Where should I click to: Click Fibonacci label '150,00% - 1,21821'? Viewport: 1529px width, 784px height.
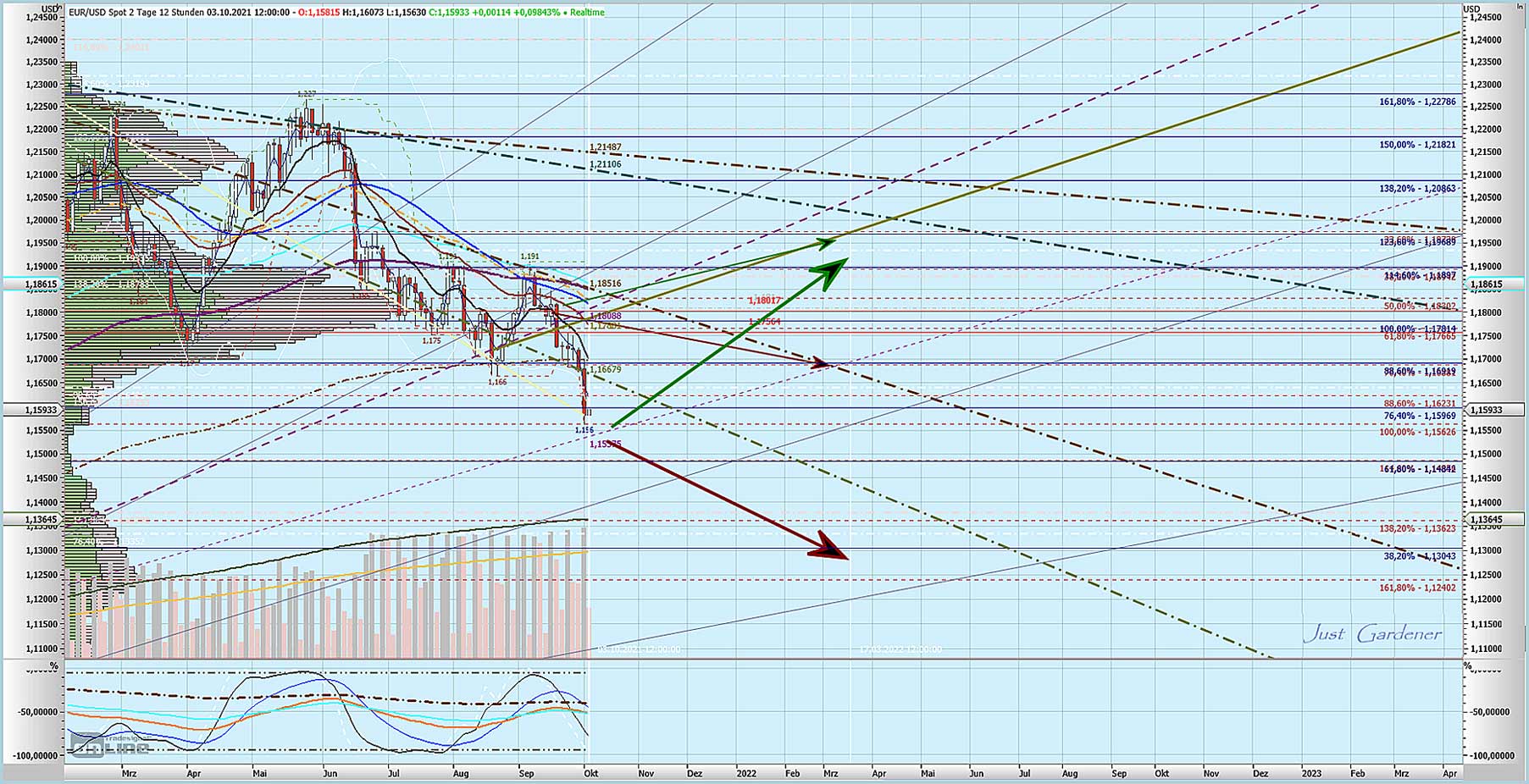click(x=1417, y=145)
